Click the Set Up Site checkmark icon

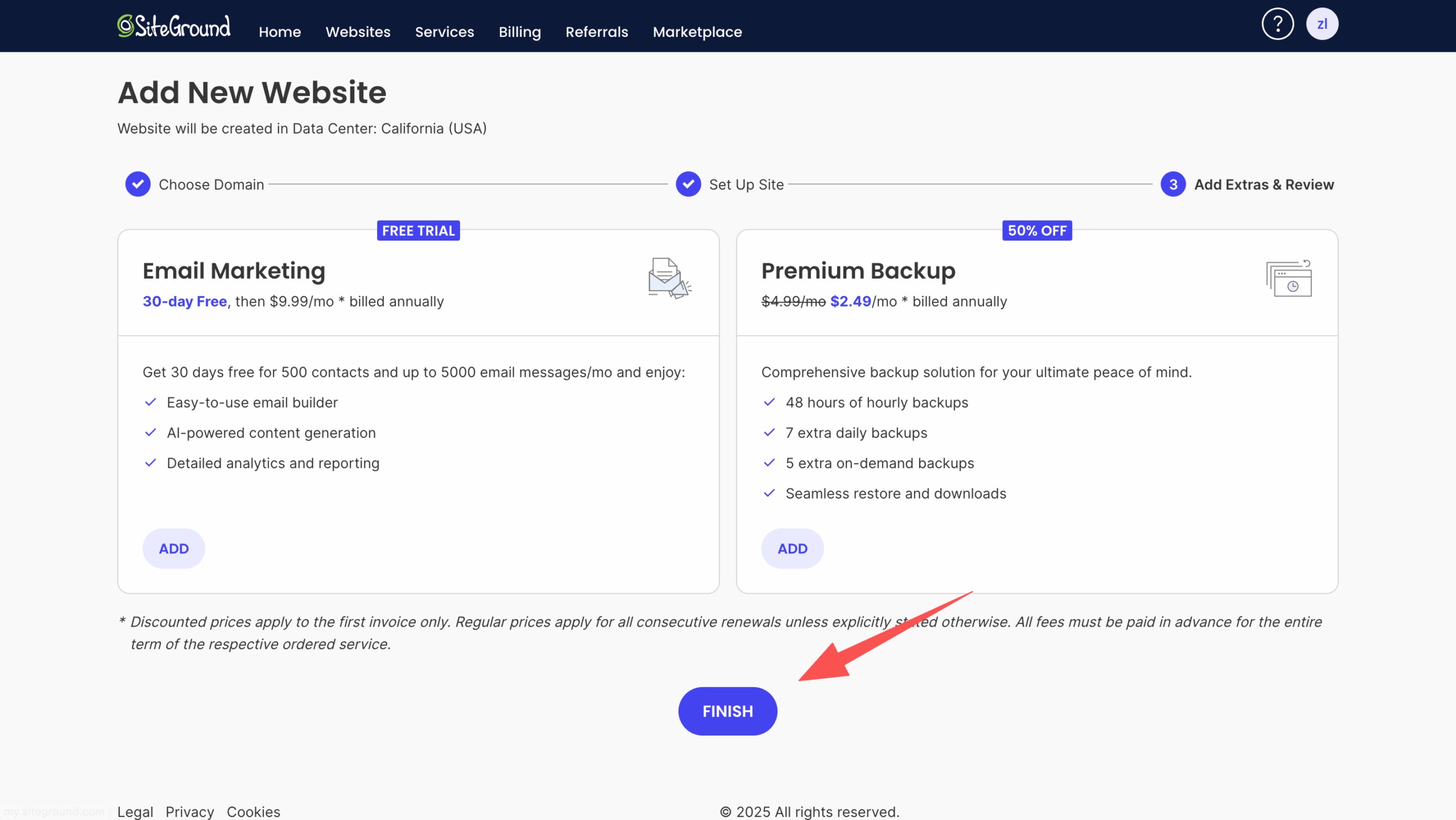688,184
